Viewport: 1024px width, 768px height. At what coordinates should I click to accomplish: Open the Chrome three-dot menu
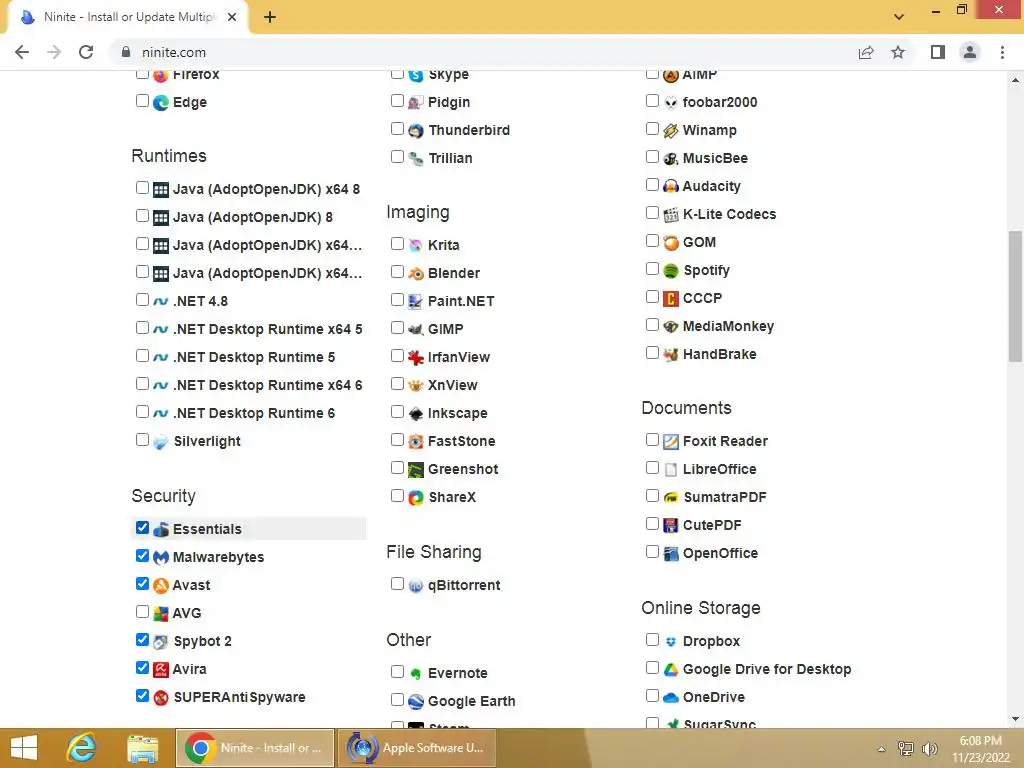coord(1002,52)
